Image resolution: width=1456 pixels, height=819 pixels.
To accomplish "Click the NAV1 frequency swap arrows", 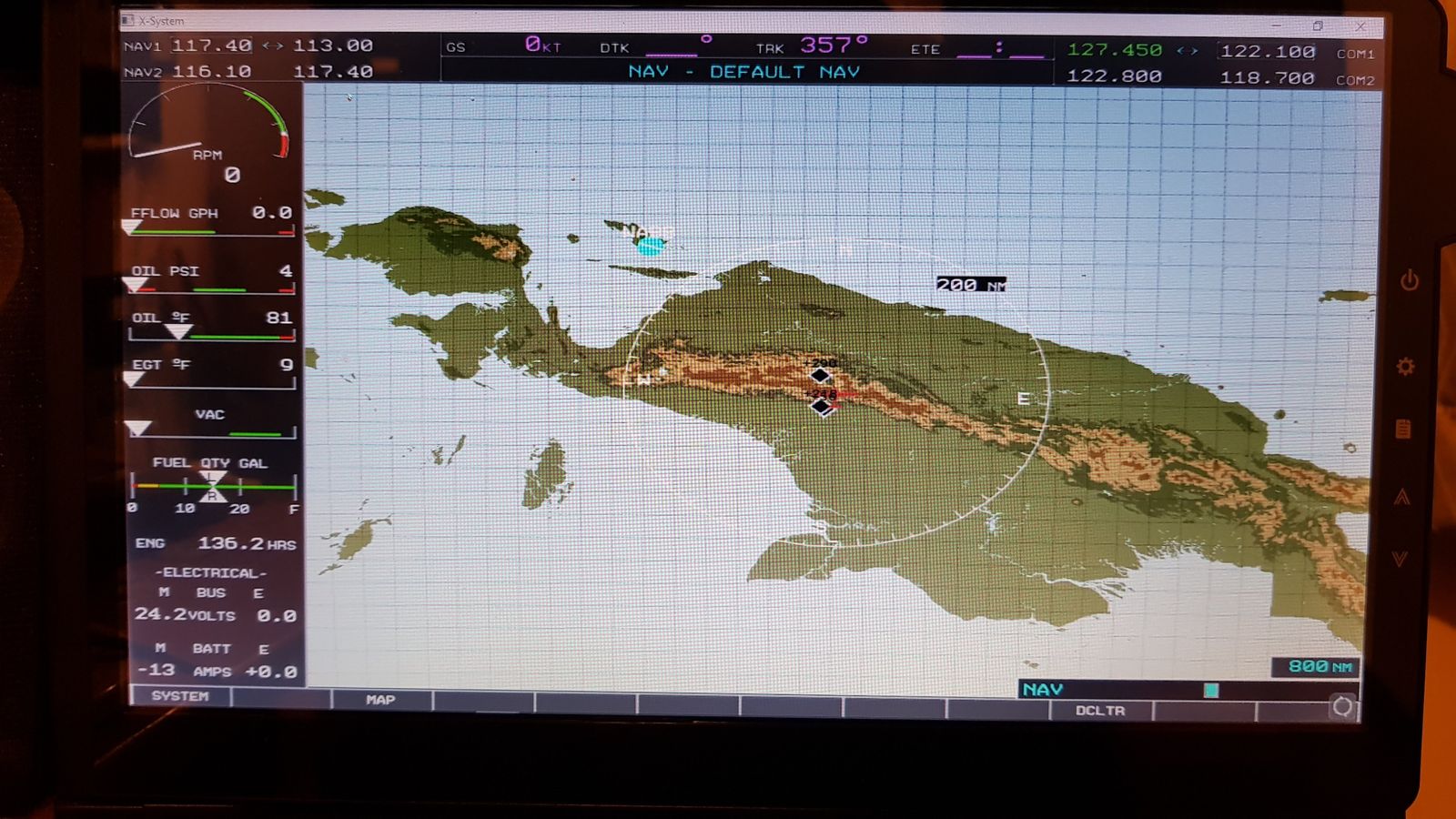I will [x=272, y=45].
